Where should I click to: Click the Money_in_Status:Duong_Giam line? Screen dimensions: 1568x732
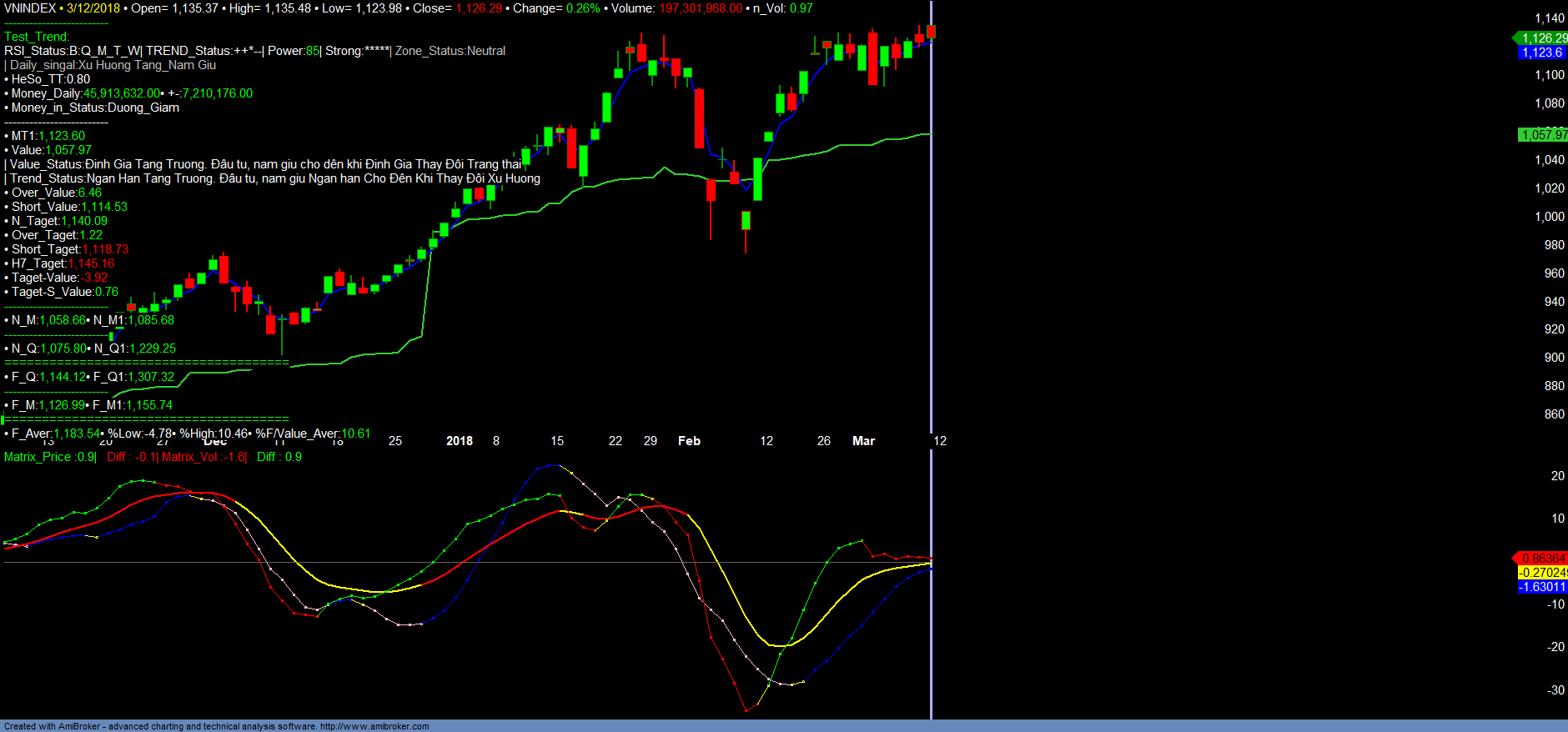95,108
